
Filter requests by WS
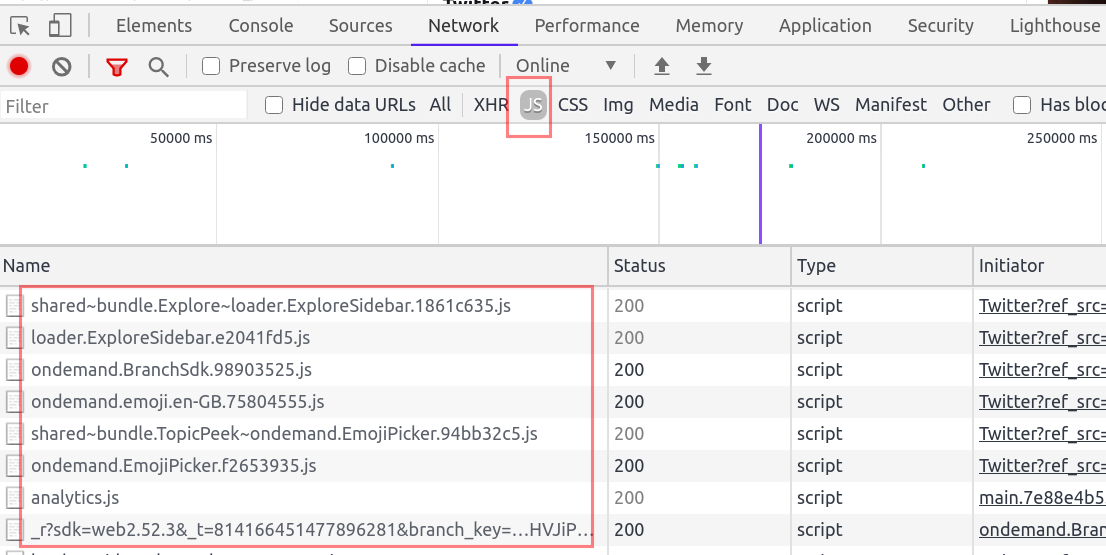pyautogui.click(x=827, y=105)
